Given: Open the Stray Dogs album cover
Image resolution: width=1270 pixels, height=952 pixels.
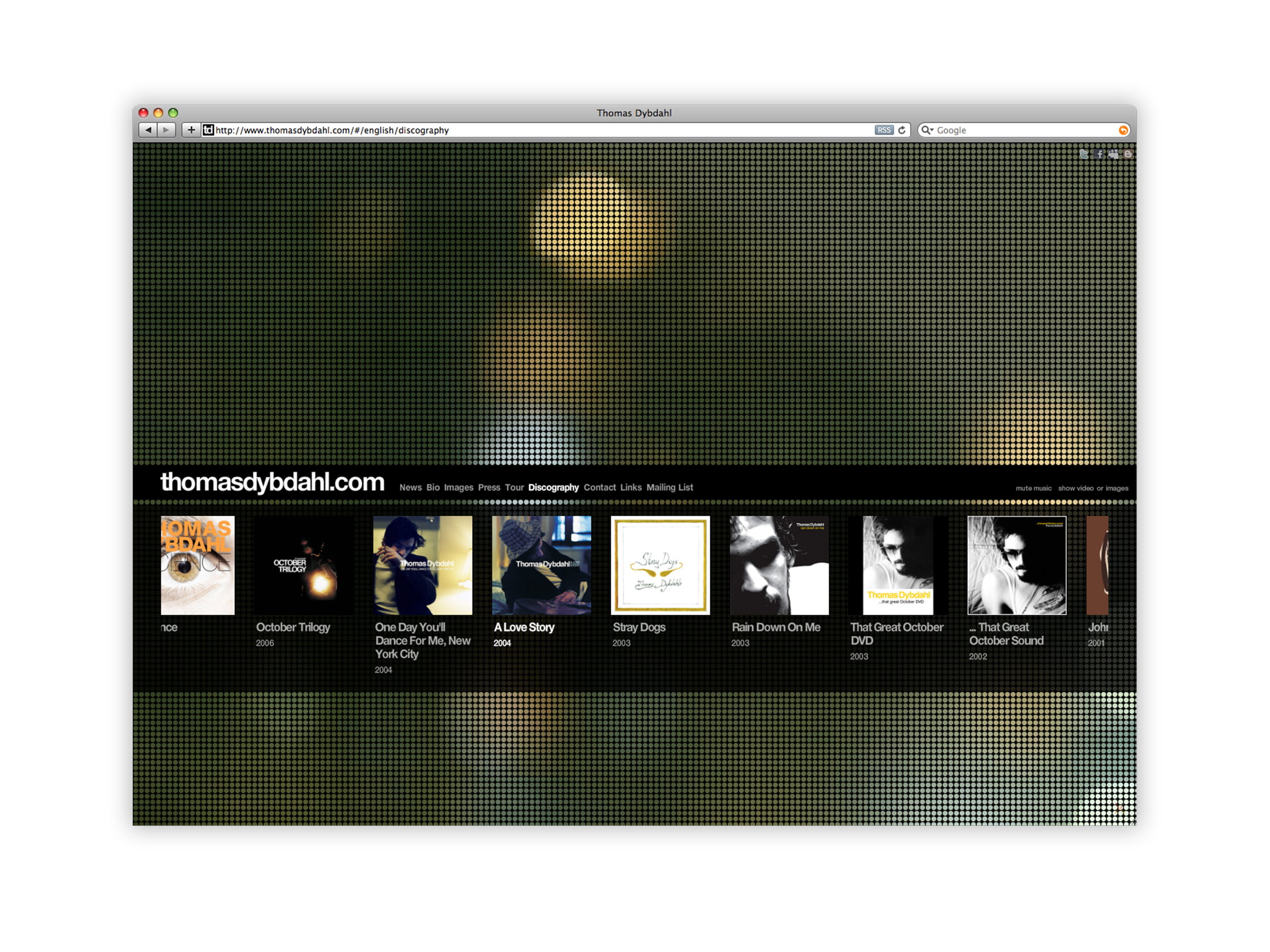Looking at the screenshot, I should 661,565.
